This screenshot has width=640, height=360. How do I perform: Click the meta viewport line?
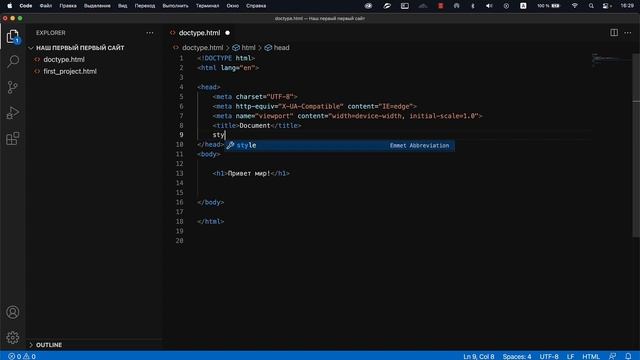pyautogui.click(x=347, y=116)
